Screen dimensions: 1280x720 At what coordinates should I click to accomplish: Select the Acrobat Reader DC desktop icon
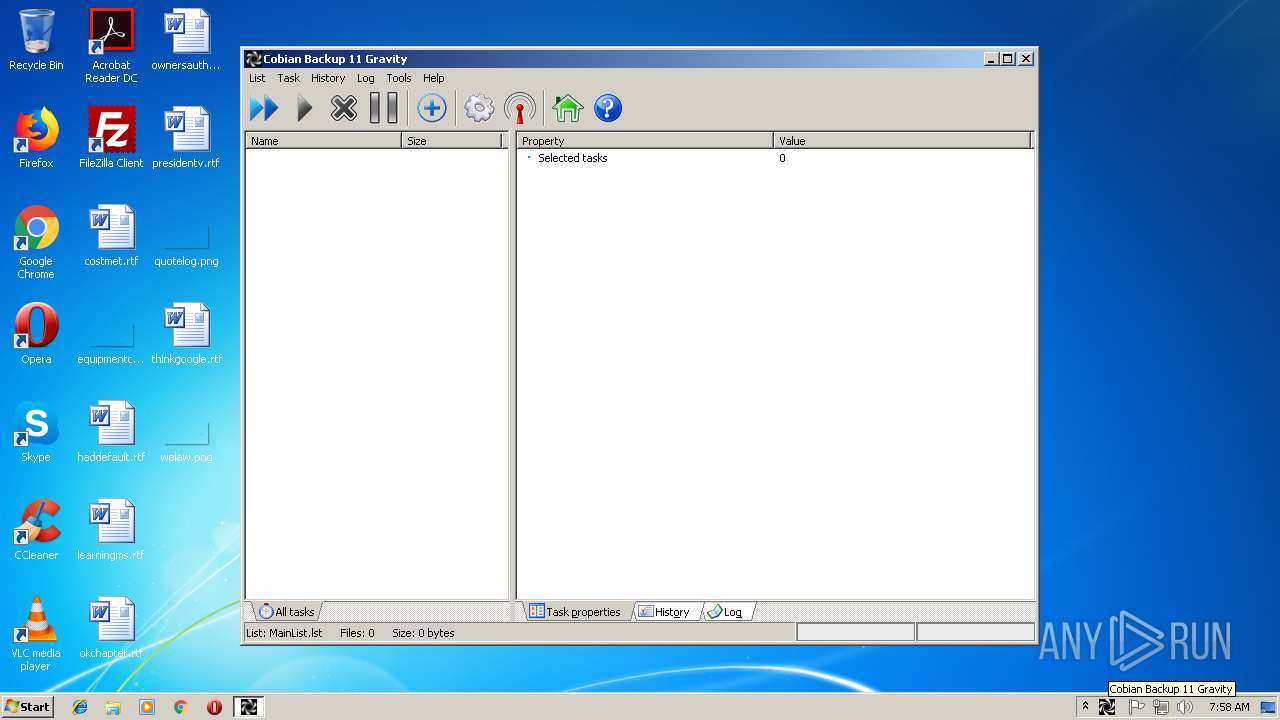[111, 46]
